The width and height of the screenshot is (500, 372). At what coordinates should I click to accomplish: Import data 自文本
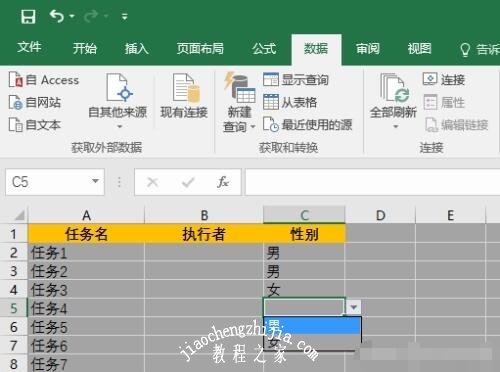[x=35, y=125]
